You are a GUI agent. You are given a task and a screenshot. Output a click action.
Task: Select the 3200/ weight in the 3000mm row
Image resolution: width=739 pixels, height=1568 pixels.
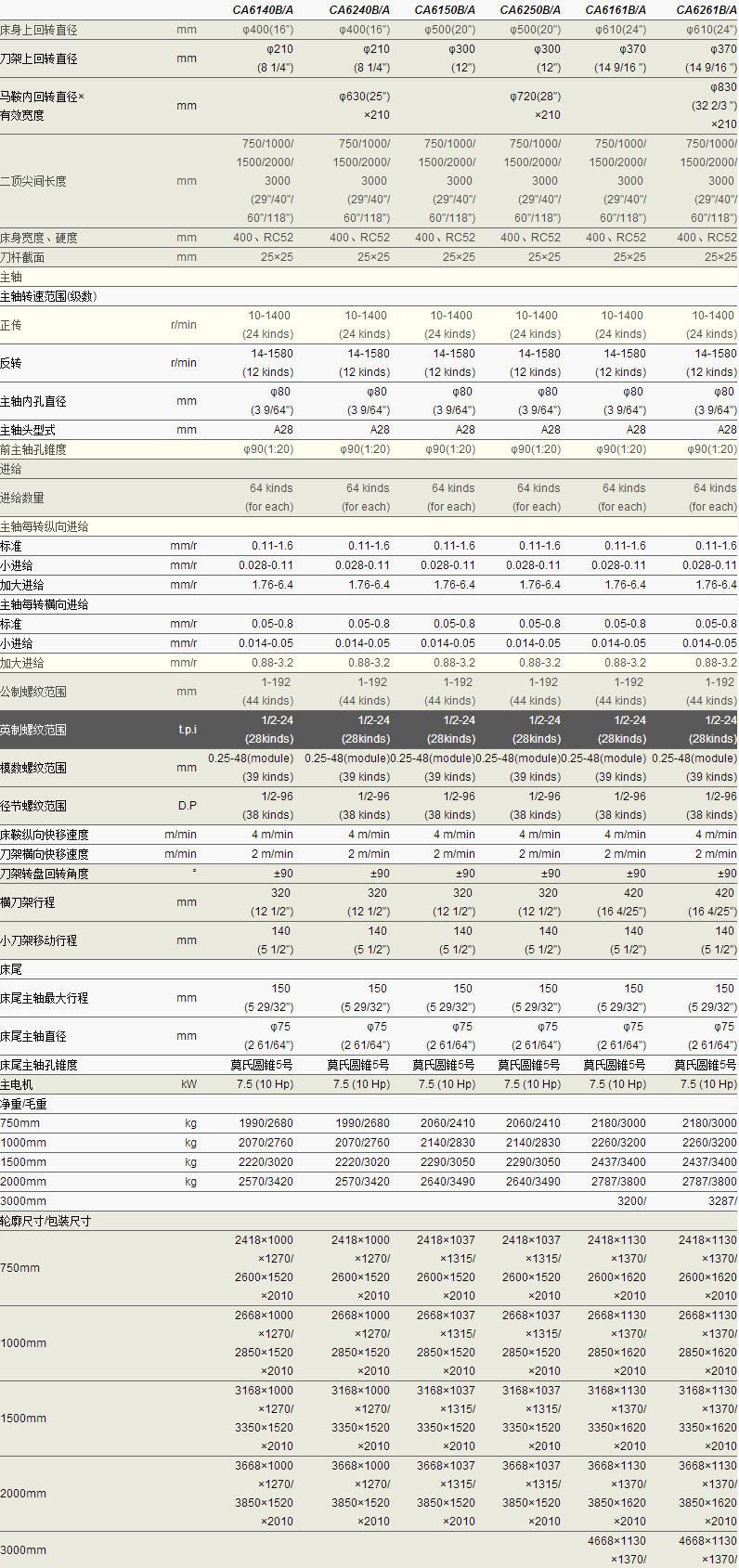[631, 1200]
